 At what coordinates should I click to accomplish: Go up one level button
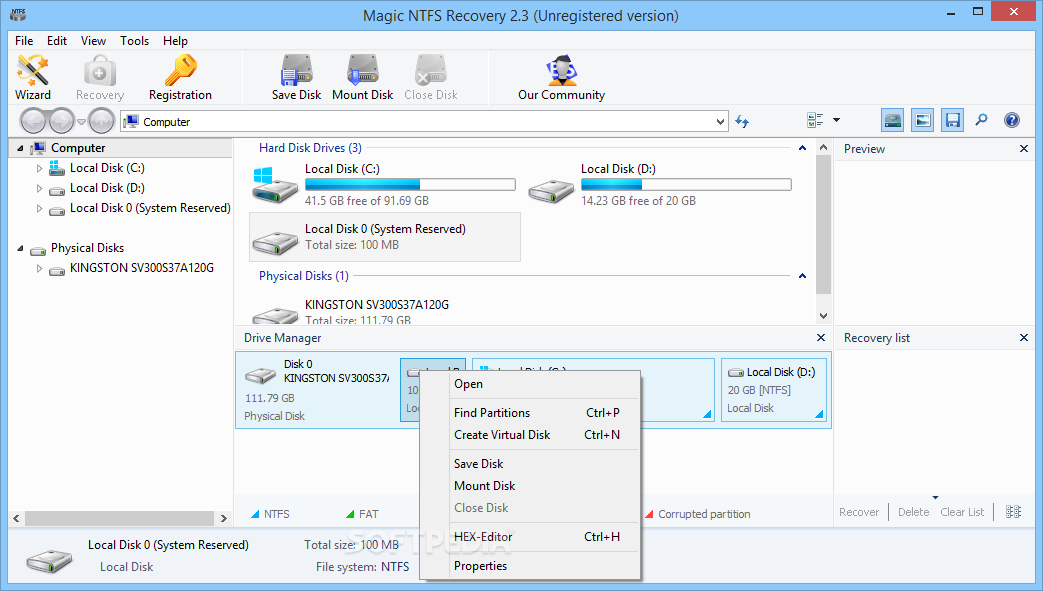[101, 121]
